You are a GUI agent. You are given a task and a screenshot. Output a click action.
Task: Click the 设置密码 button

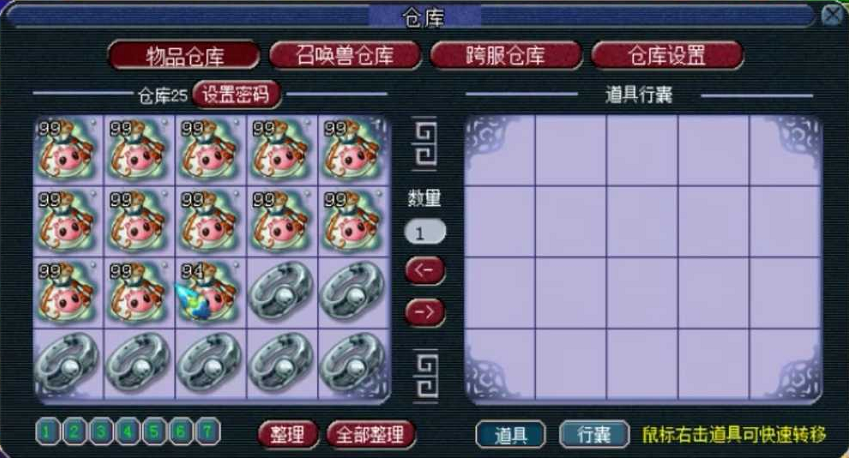[x=236, y=95]
